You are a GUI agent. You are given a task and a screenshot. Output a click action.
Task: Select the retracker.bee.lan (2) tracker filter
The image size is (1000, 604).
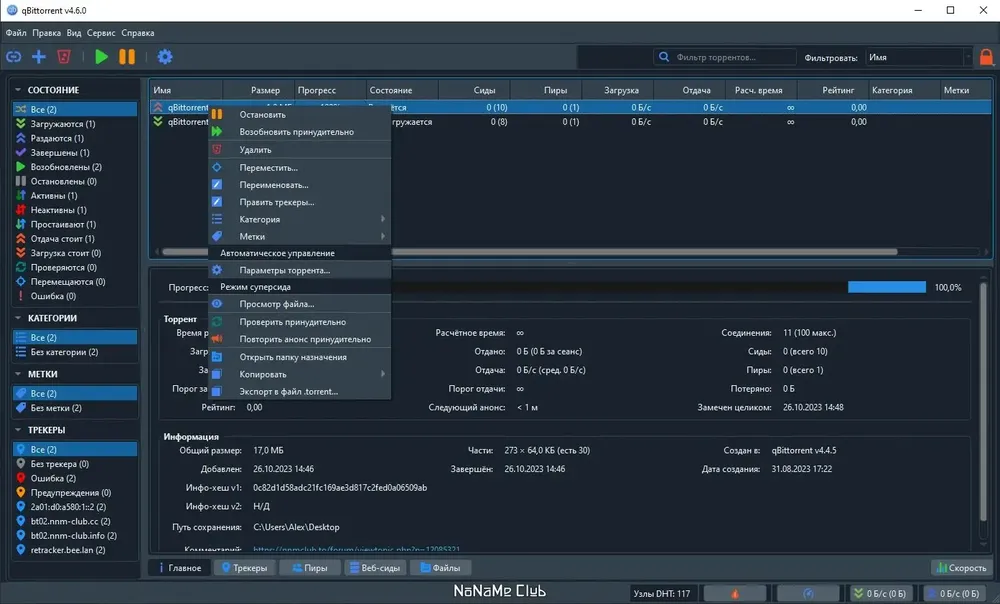[x=75, y=550]
